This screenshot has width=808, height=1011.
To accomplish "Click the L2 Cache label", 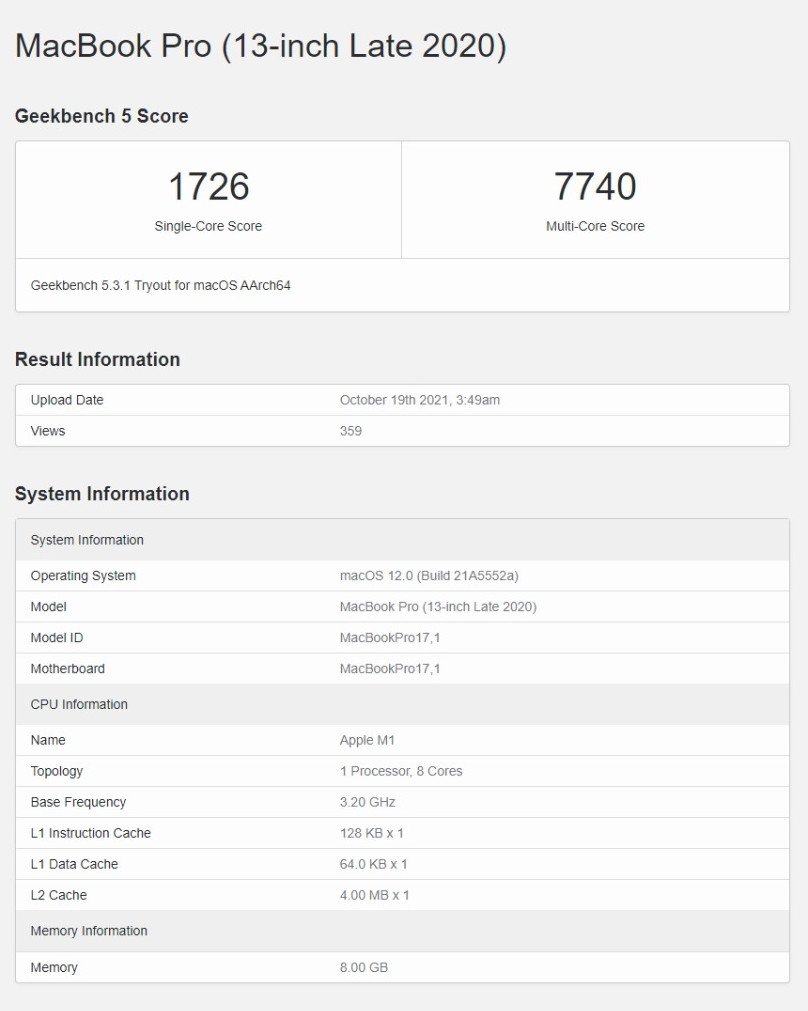I will click(x=59, y=895).
